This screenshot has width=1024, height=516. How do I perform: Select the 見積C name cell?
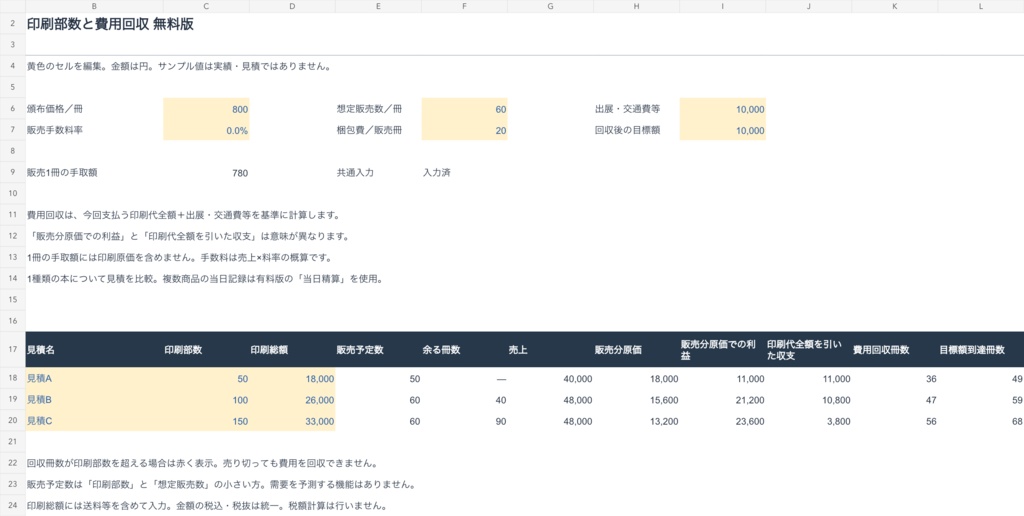coord(95,421)
